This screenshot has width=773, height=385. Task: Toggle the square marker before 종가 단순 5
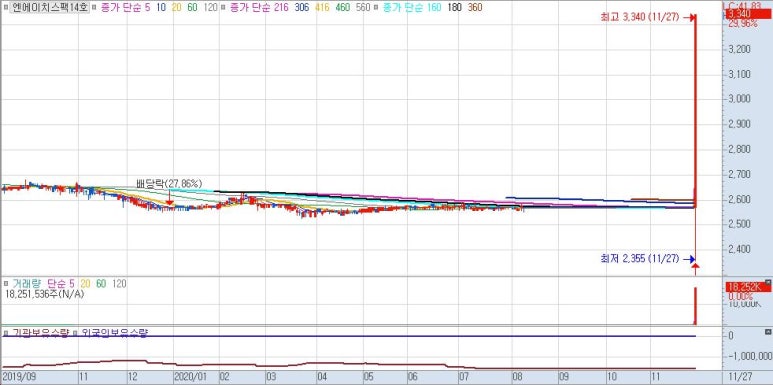point(94,8)
